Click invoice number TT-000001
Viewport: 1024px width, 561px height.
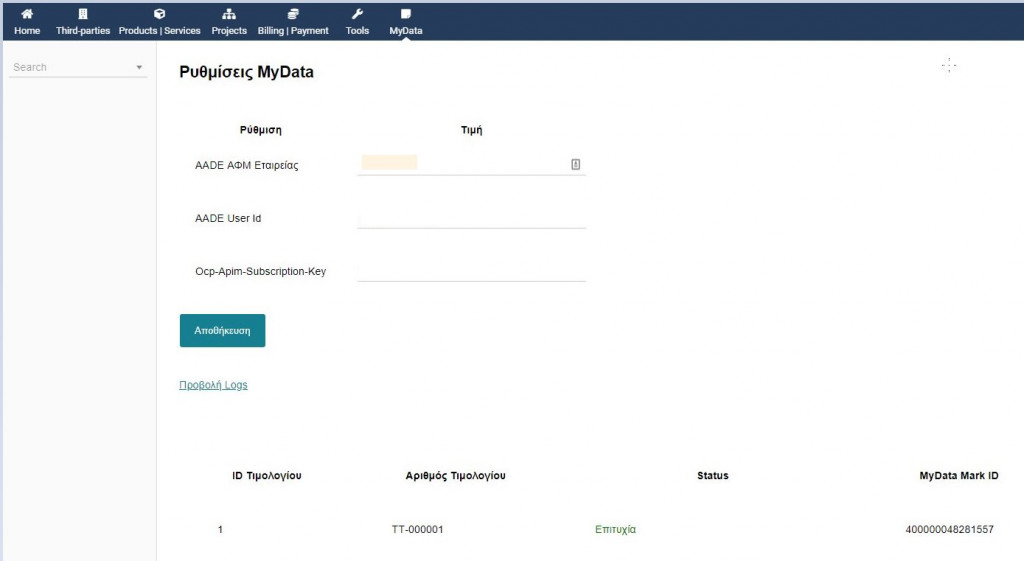(x=417, y=529)
